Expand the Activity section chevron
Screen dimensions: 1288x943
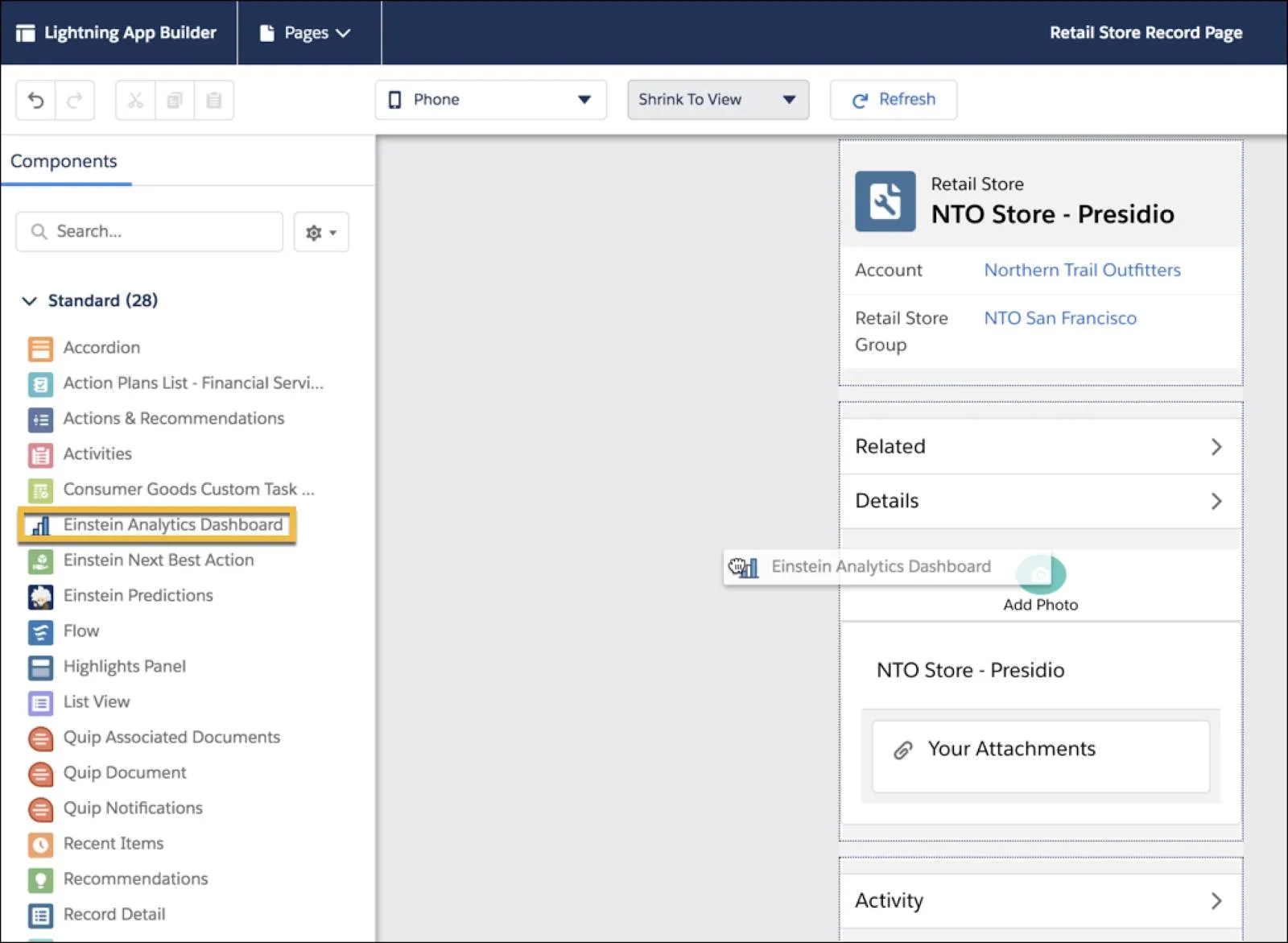point(1216,901)
